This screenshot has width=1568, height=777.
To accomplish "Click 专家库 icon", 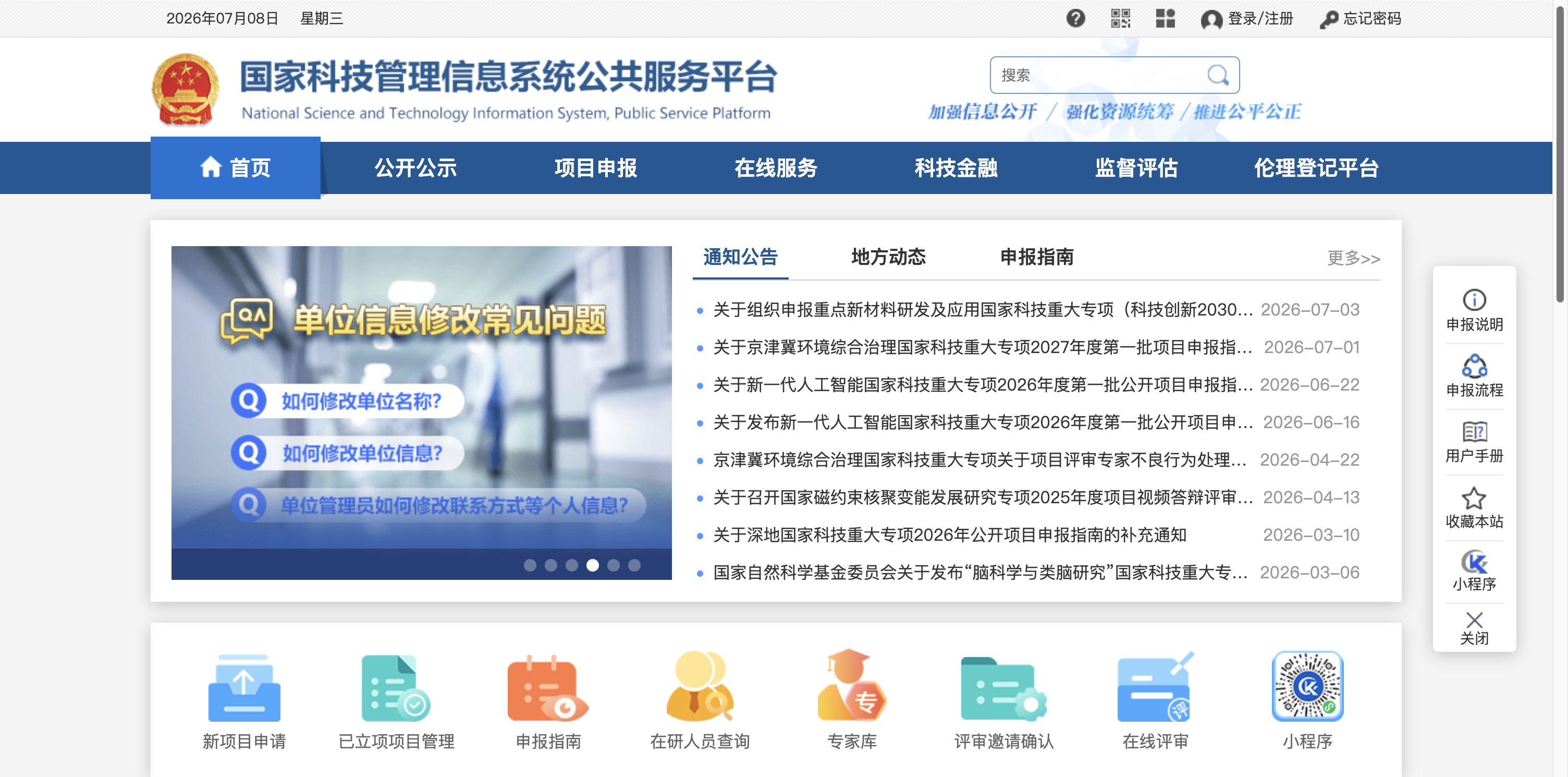I will point(852,685).
